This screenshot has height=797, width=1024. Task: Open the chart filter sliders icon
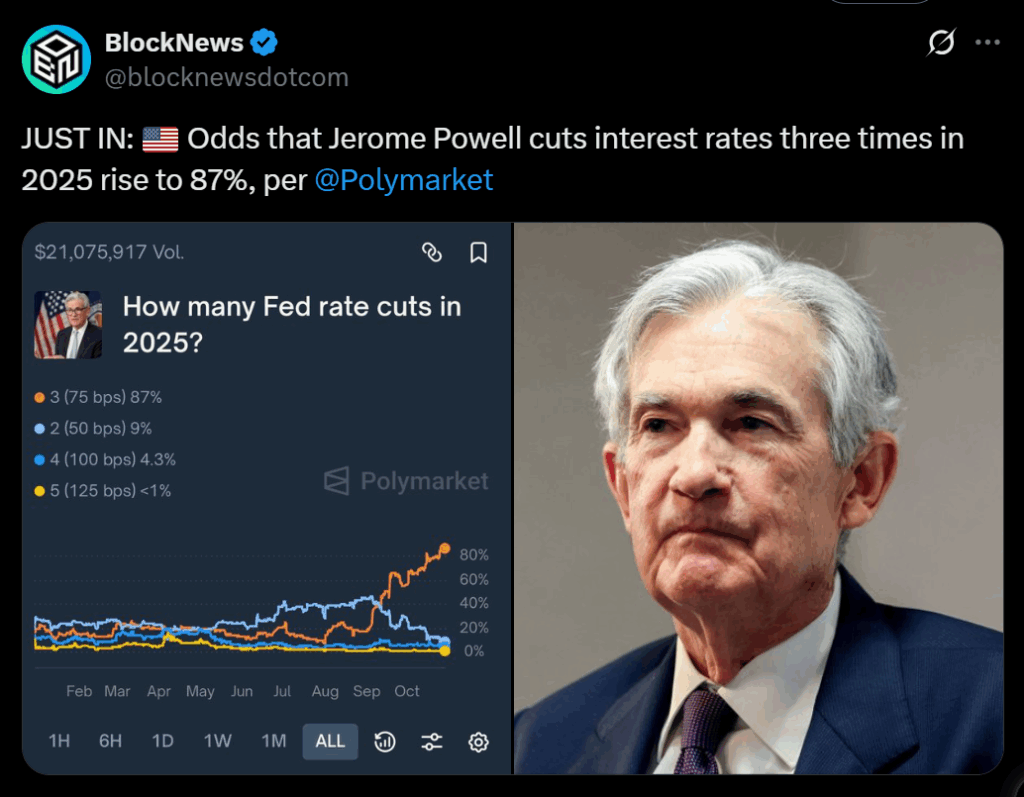click(432, 741)
